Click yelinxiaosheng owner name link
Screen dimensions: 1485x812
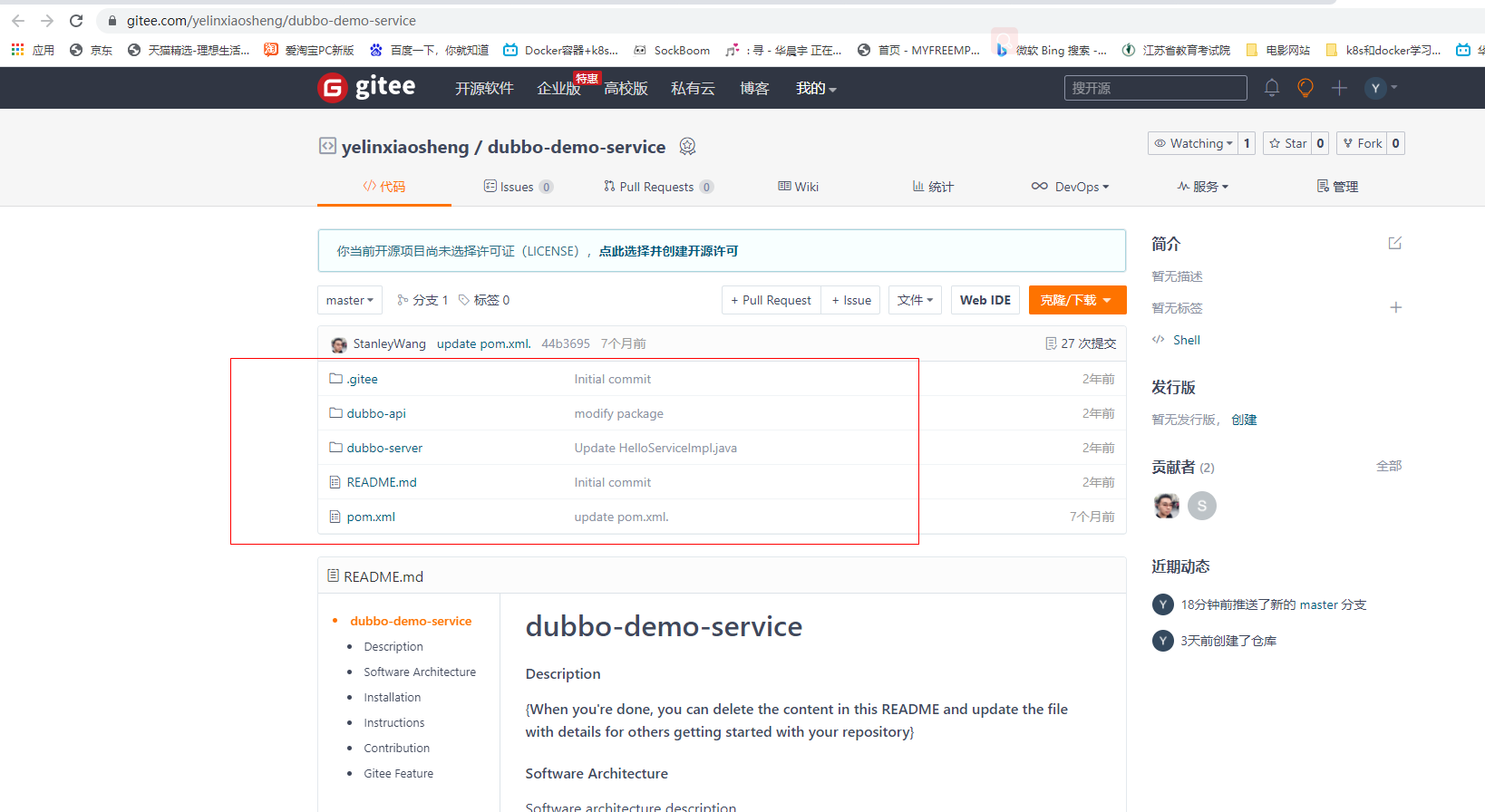[405, 147]
